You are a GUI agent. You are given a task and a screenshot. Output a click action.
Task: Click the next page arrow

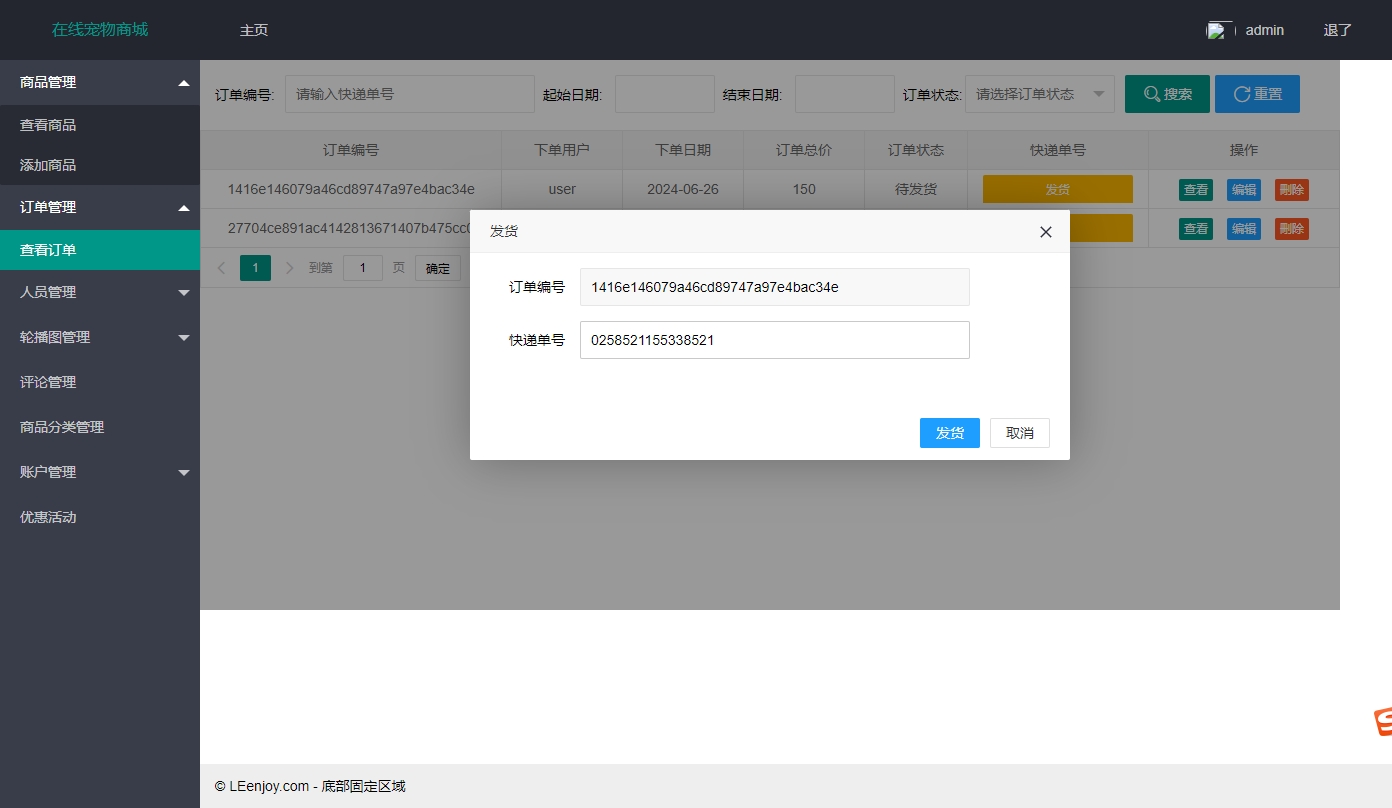pos(289,267)
